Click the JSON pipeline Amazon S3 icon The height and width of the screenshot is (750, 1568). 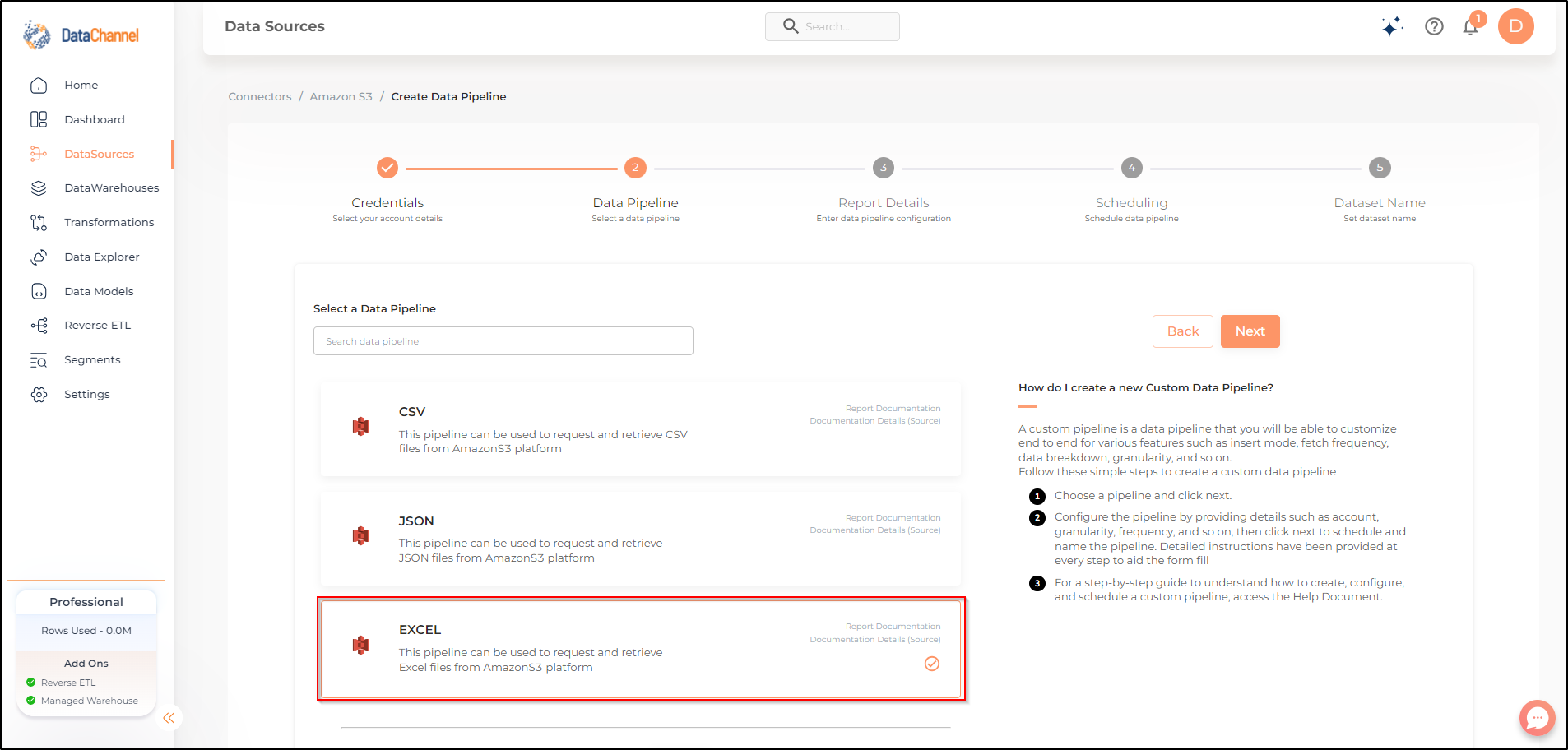(x=360, y=535)
